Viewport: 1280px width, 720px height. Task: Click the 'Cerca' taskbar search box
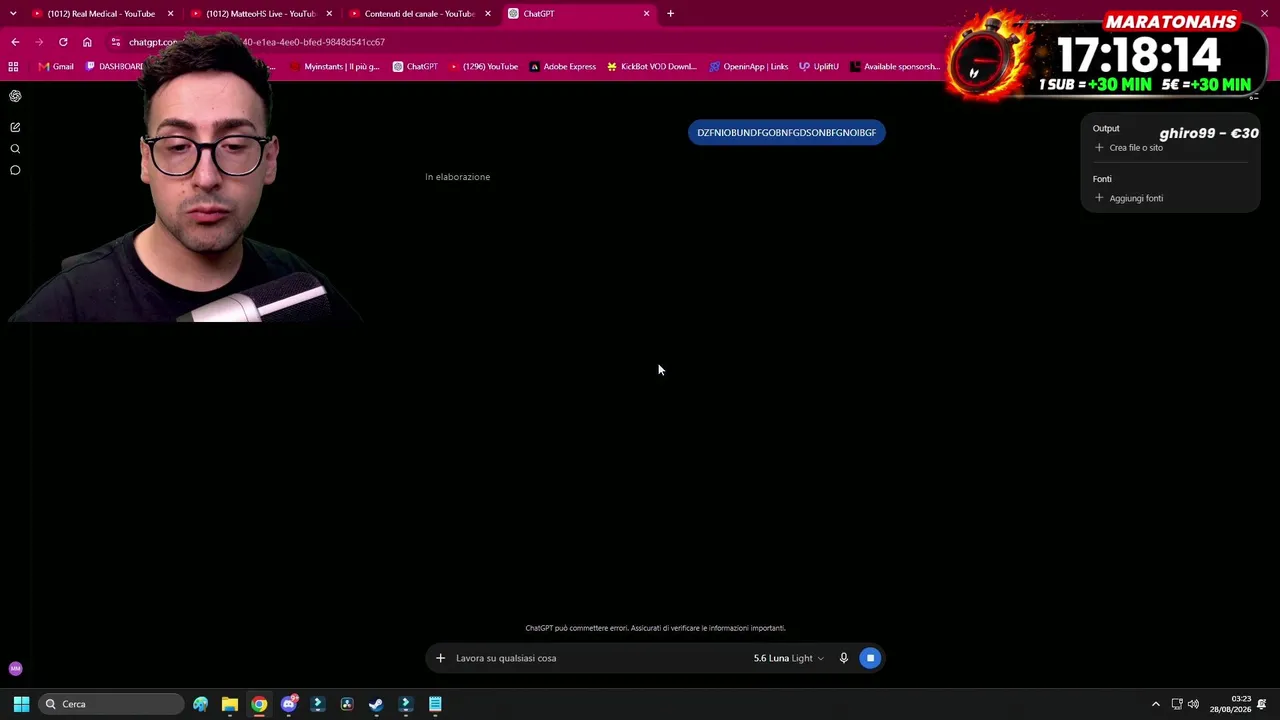111,704
